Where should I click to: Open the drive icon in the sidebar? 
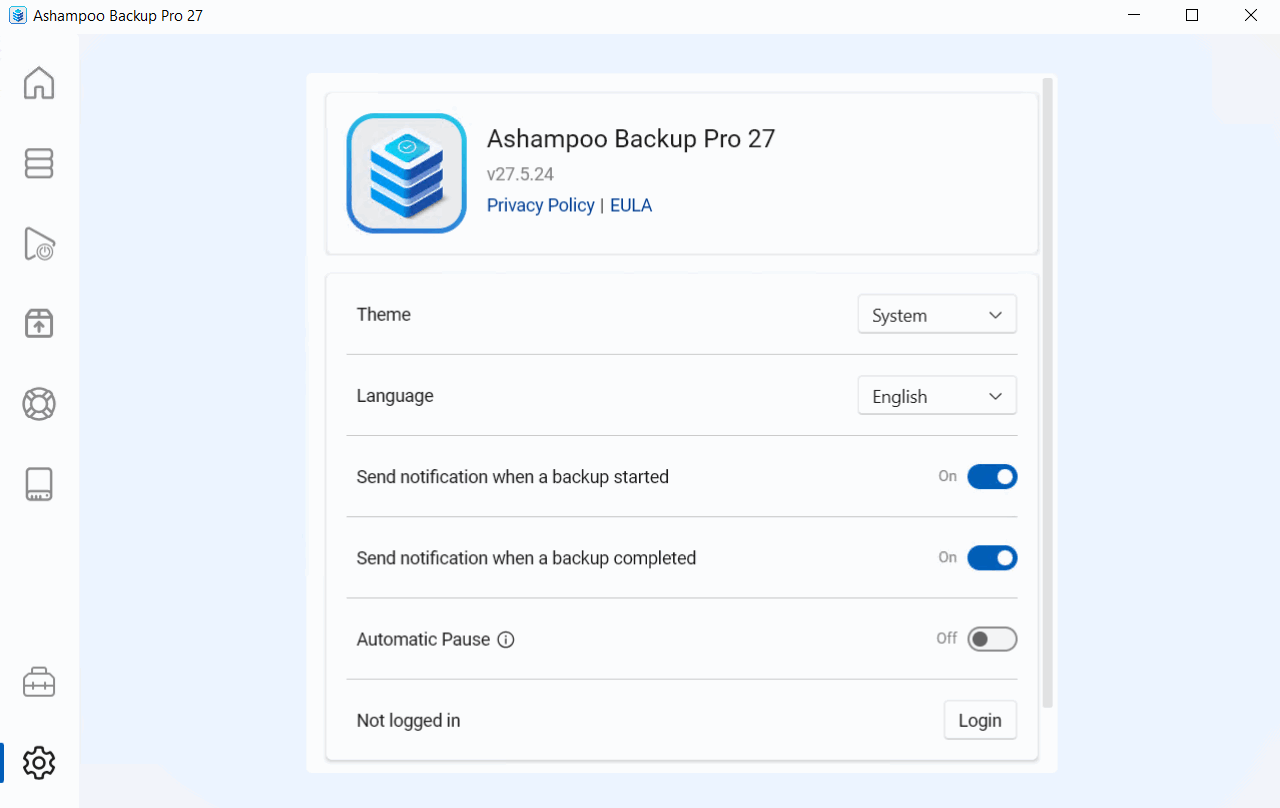(x=39, y=485)
